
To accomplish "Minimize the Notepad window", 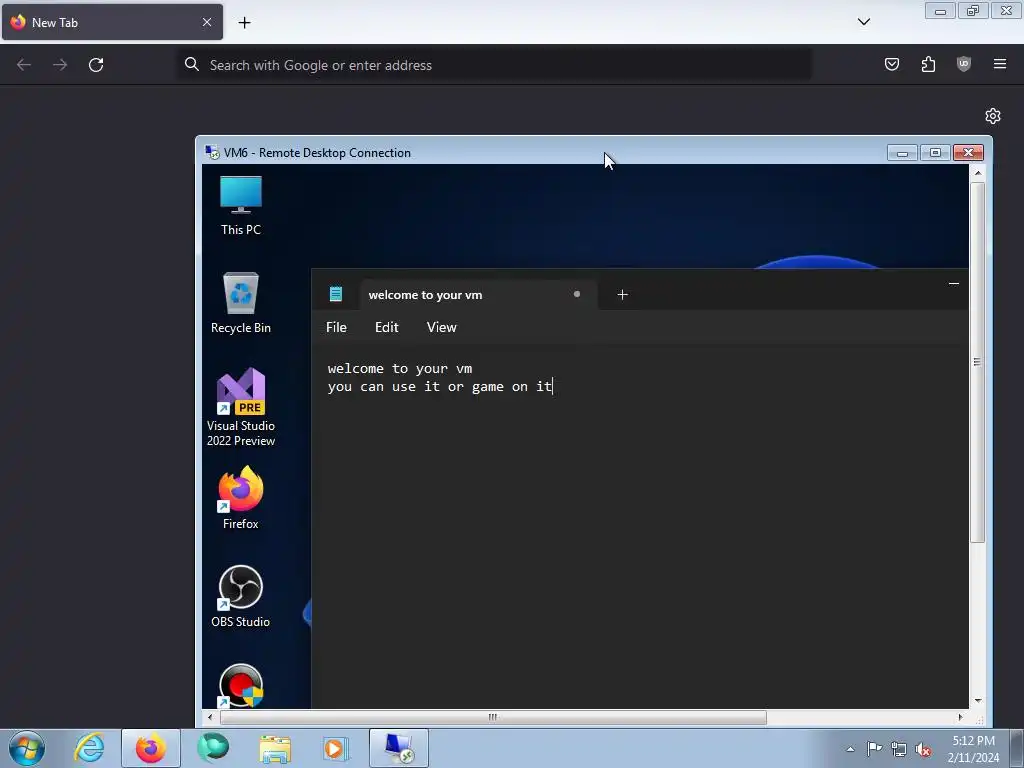I will tap(953, 283).
